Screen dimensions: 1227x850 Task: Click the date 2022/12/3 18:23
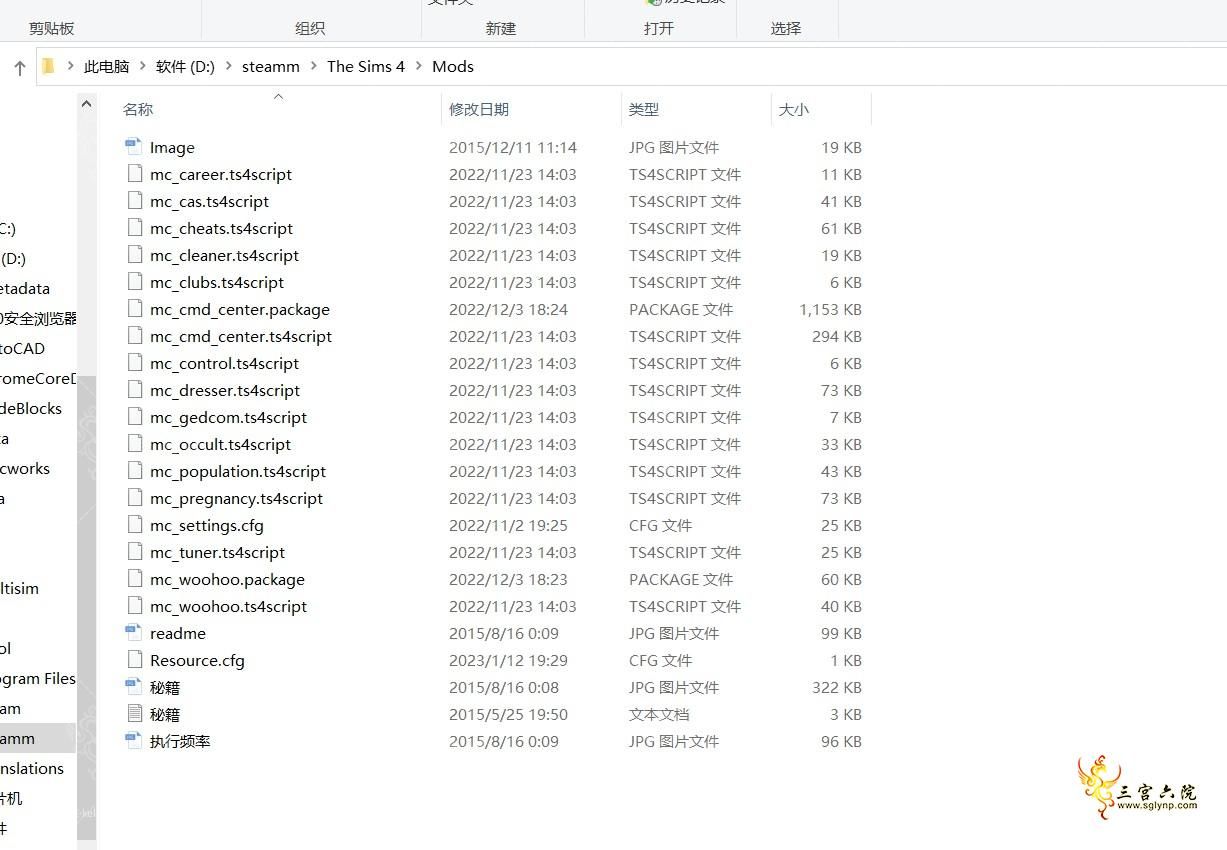click(x=508, y=579)
